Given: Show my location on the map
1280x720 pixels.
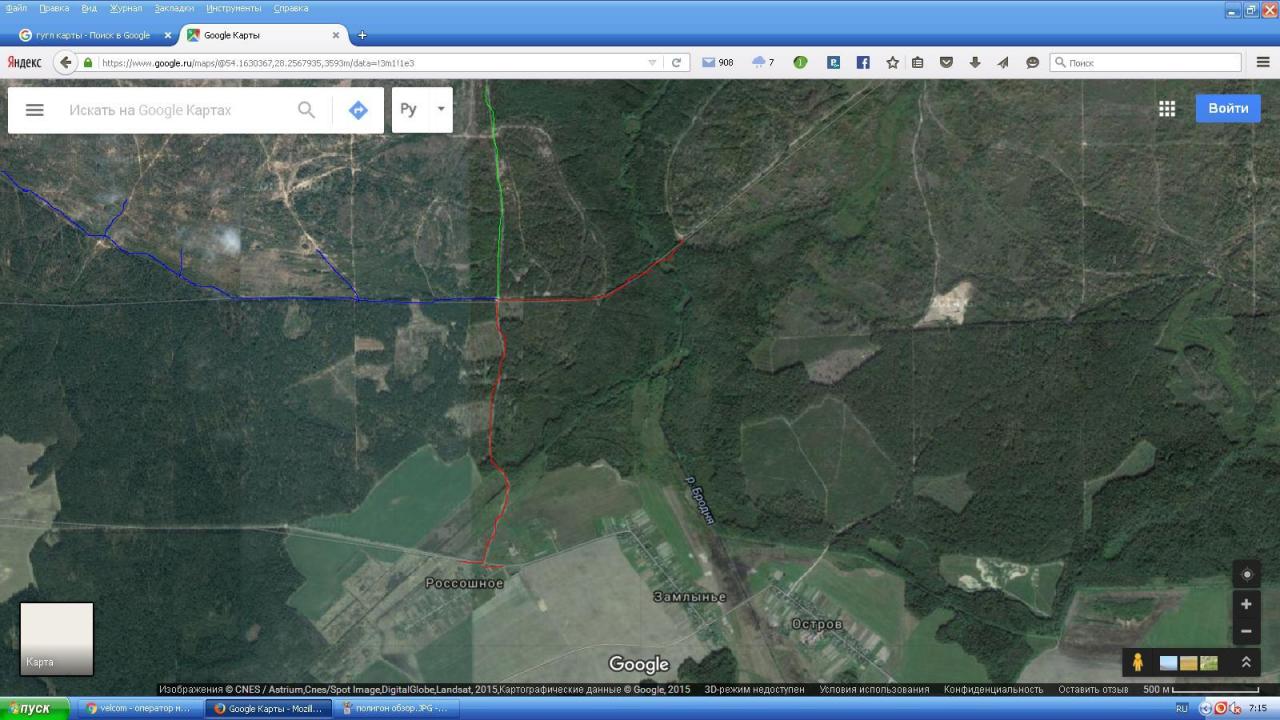Looking at the screenshot, I should (x=1246, y=574).
